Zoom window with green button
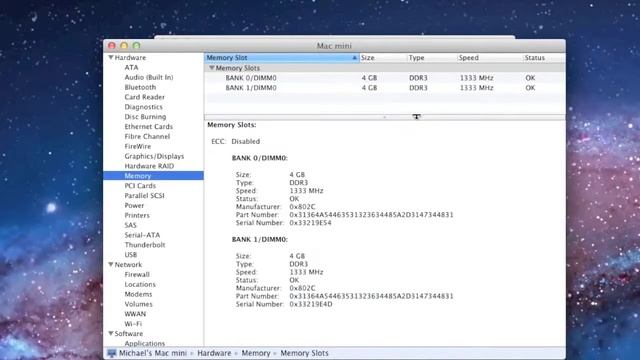Image resolution: width=640 pixels, height=360 pixels. click(x=136, y=46)
